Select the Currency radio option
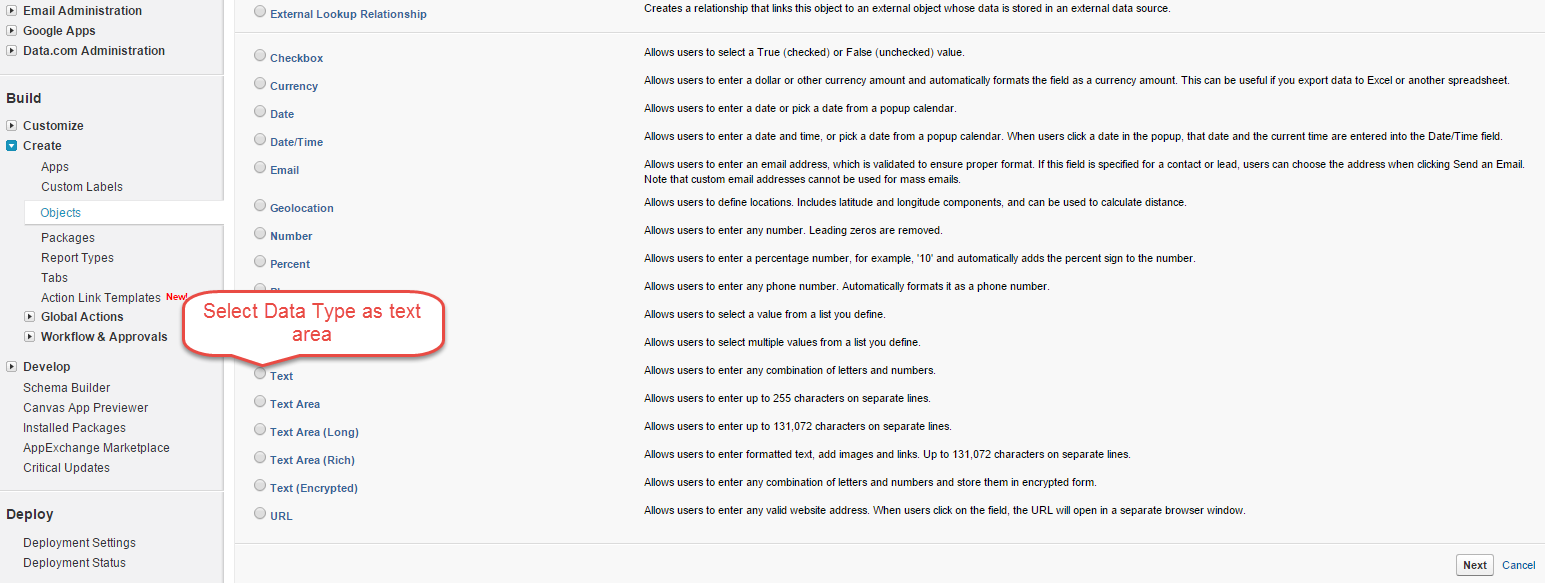Screen dimensions: 1545x583 point(260,84)
